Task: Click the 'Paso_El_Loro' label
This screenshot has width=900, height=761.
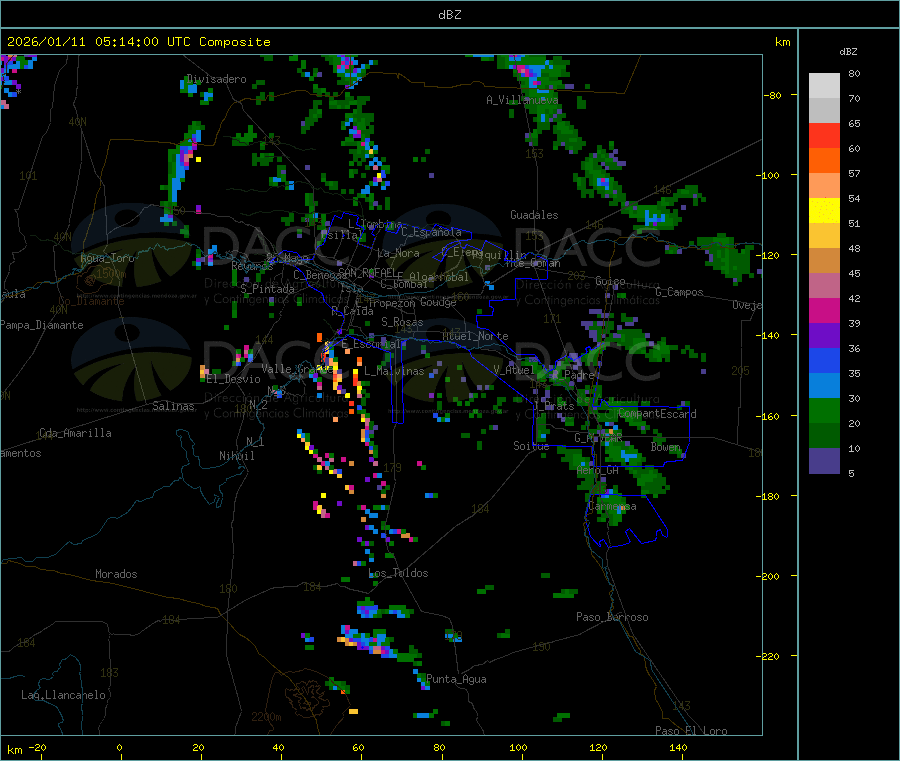Action: click(692, 731)
